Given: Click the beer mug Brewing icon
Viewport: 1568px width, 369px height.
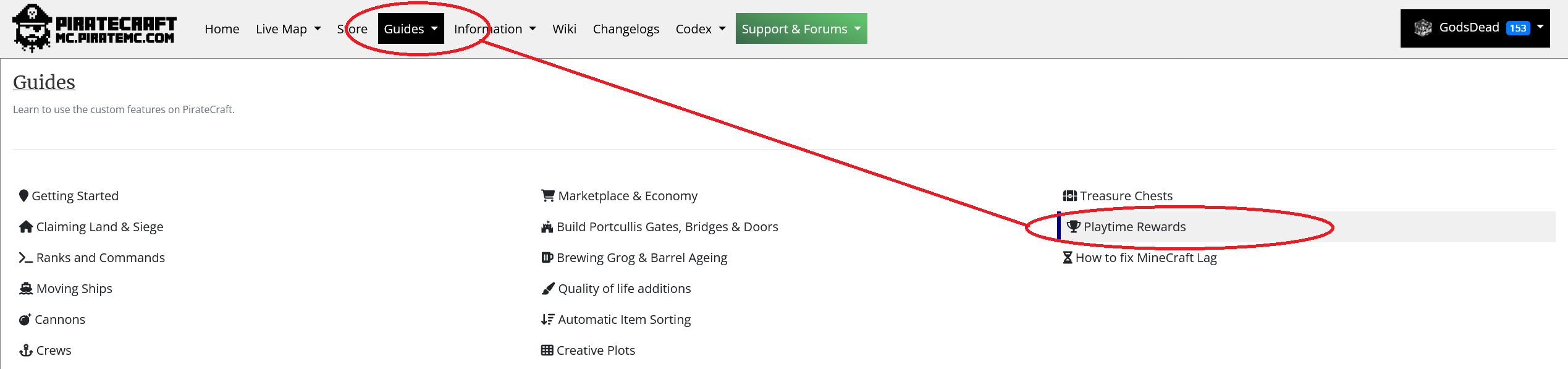Looking at the screenshot, I should 547,258.
